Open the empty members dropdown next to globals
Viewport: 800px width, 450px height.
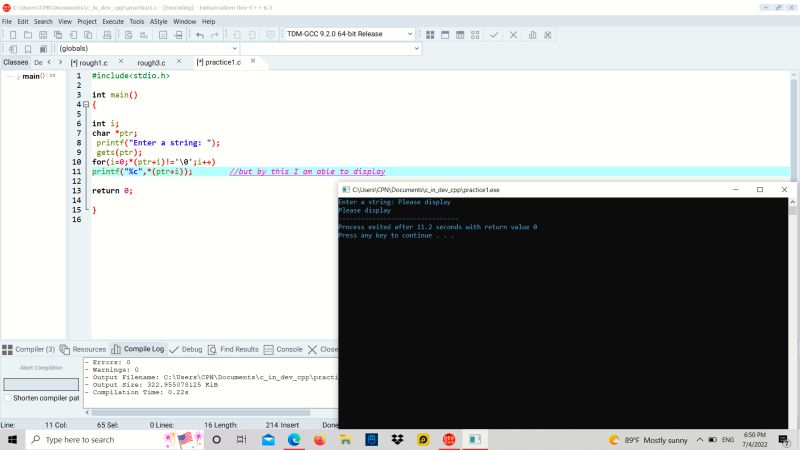point(331,48)
